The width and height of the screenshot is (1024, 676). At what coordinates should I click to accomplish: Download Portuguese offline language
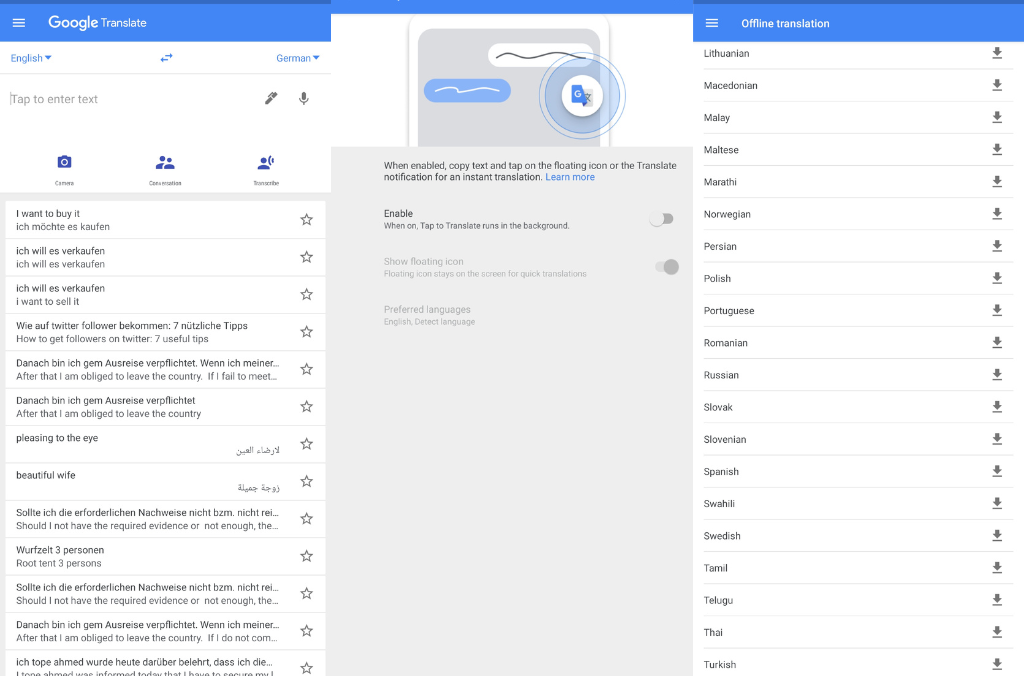point(997,310)
